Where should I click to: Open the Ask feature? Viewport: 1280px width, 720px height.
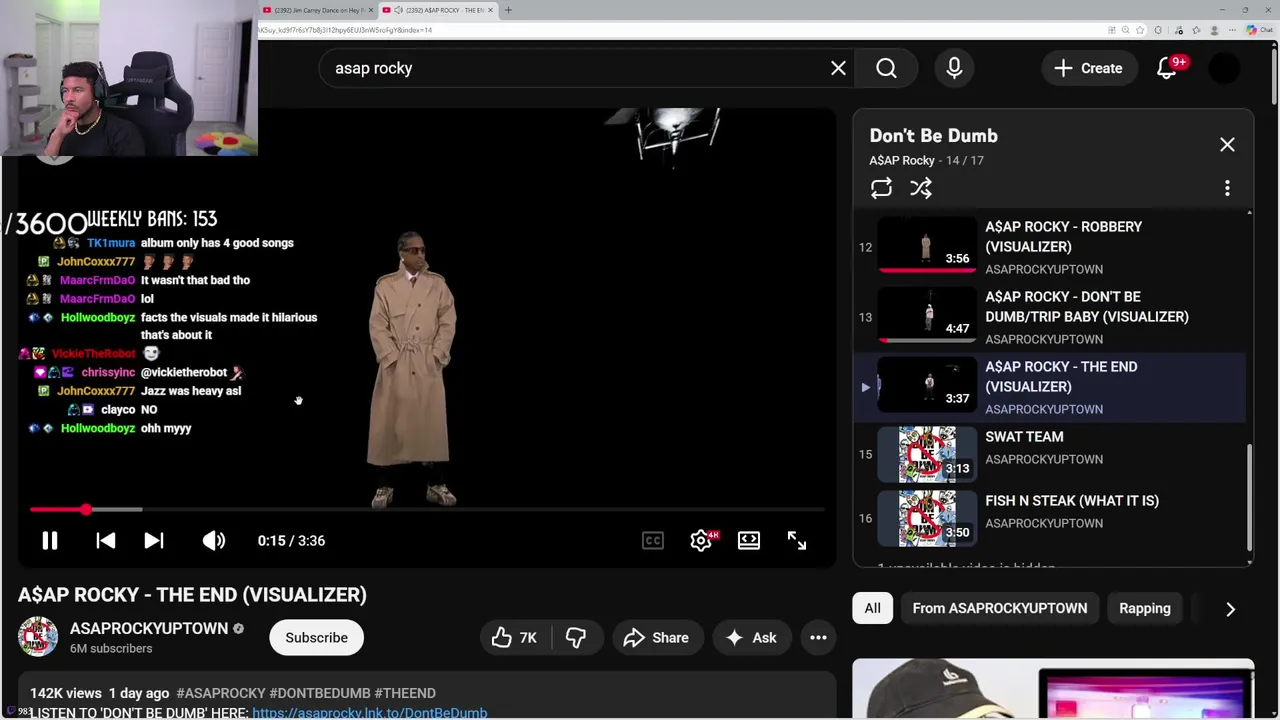[x=751, y=638]
